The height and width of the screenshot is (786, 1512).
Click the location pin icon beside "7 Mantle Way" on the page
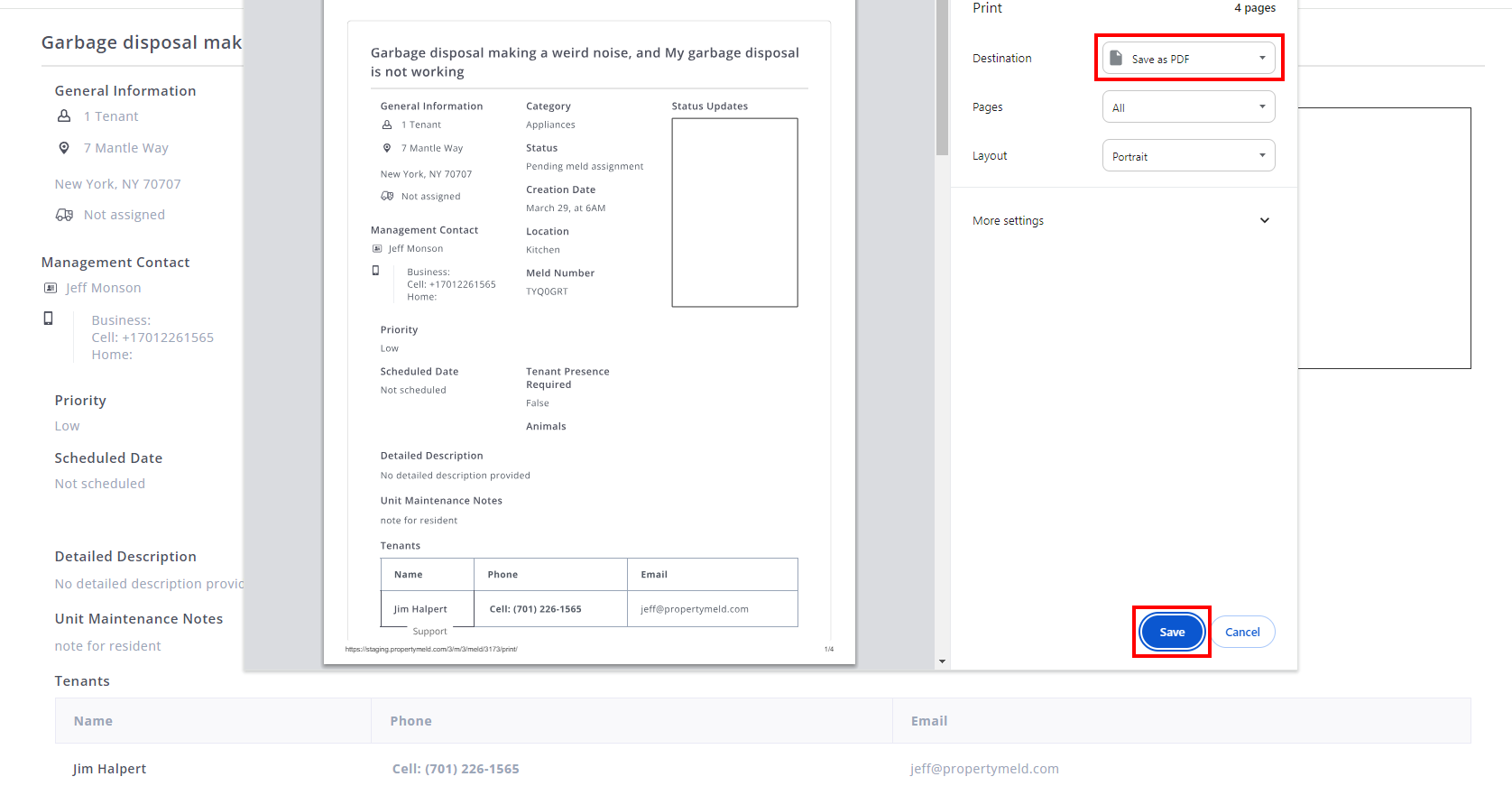[x=64, y=148]
